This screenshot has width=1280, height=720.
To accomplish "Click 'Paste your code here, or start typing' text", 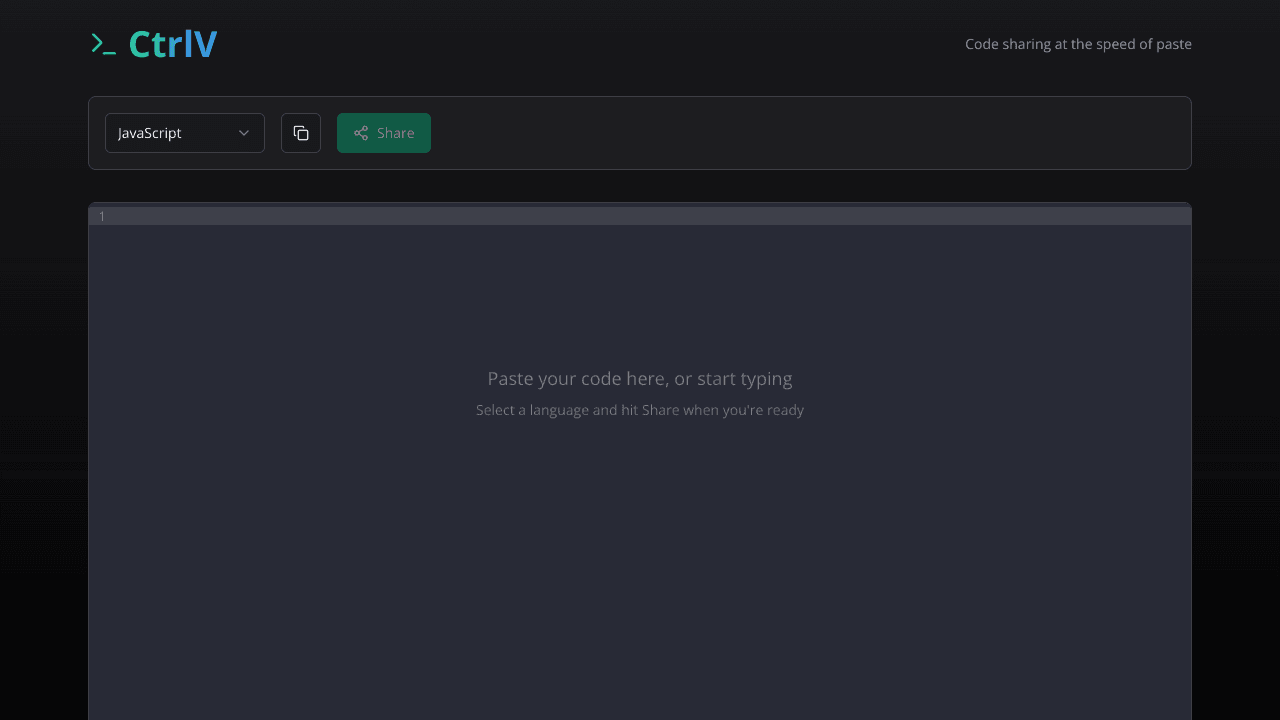I will pos(640,379).
